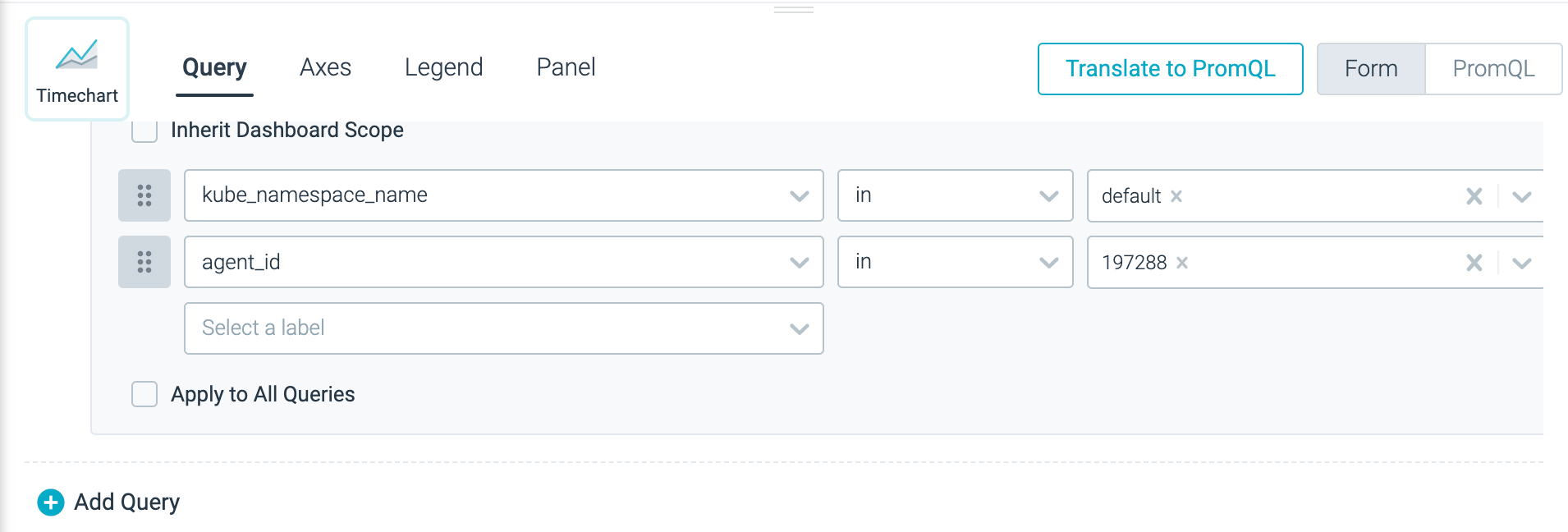The image size is (1568, 532).
Task: Remove the 'default' value tag
Action: tap(1176, 196)
